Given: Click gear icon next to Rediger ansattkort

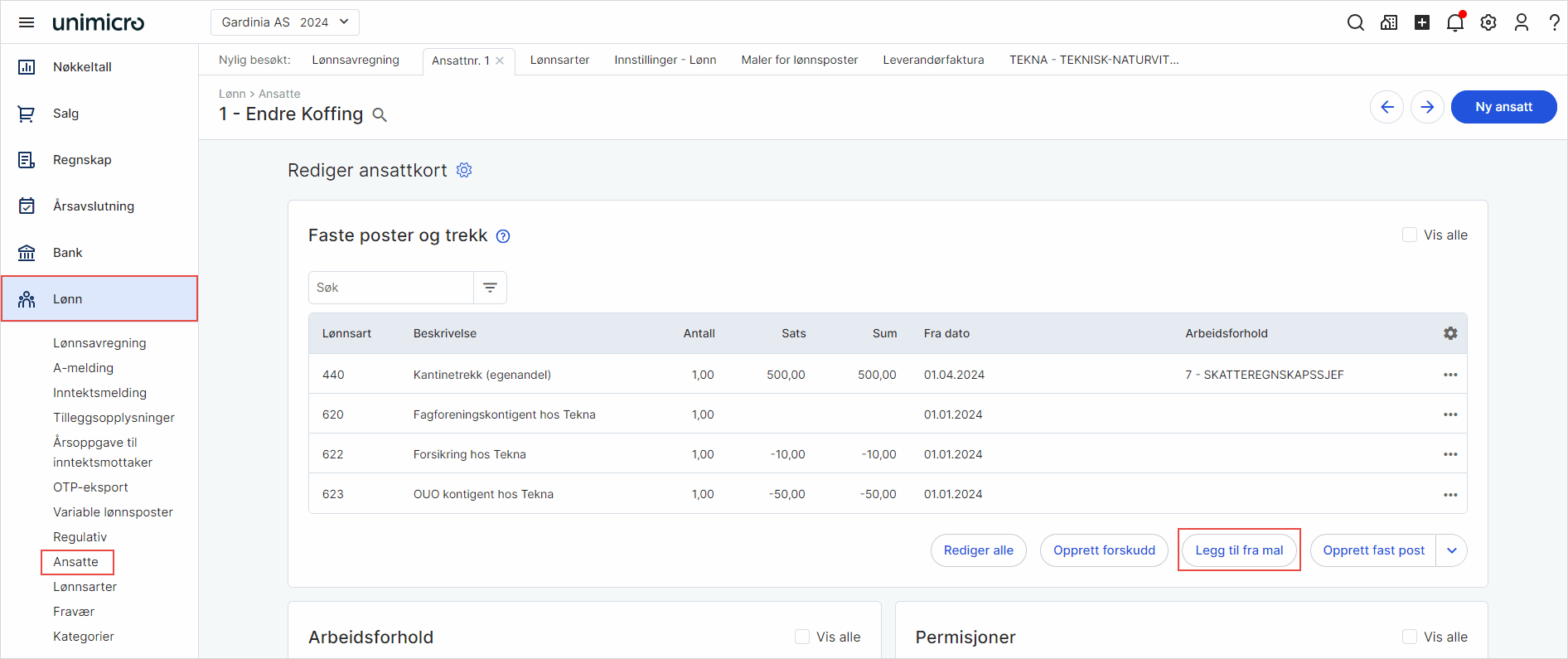Looking at the screenshot, I should [464, 170].
